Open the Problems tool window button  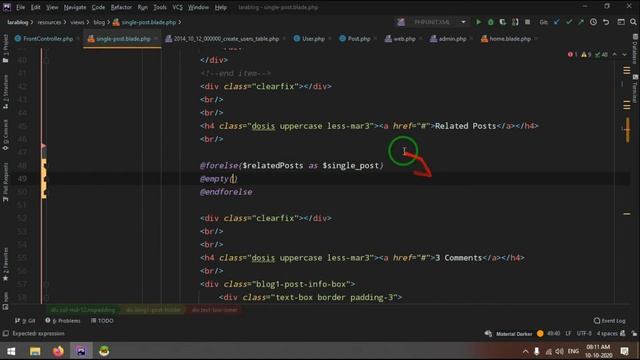pos(62,321)
